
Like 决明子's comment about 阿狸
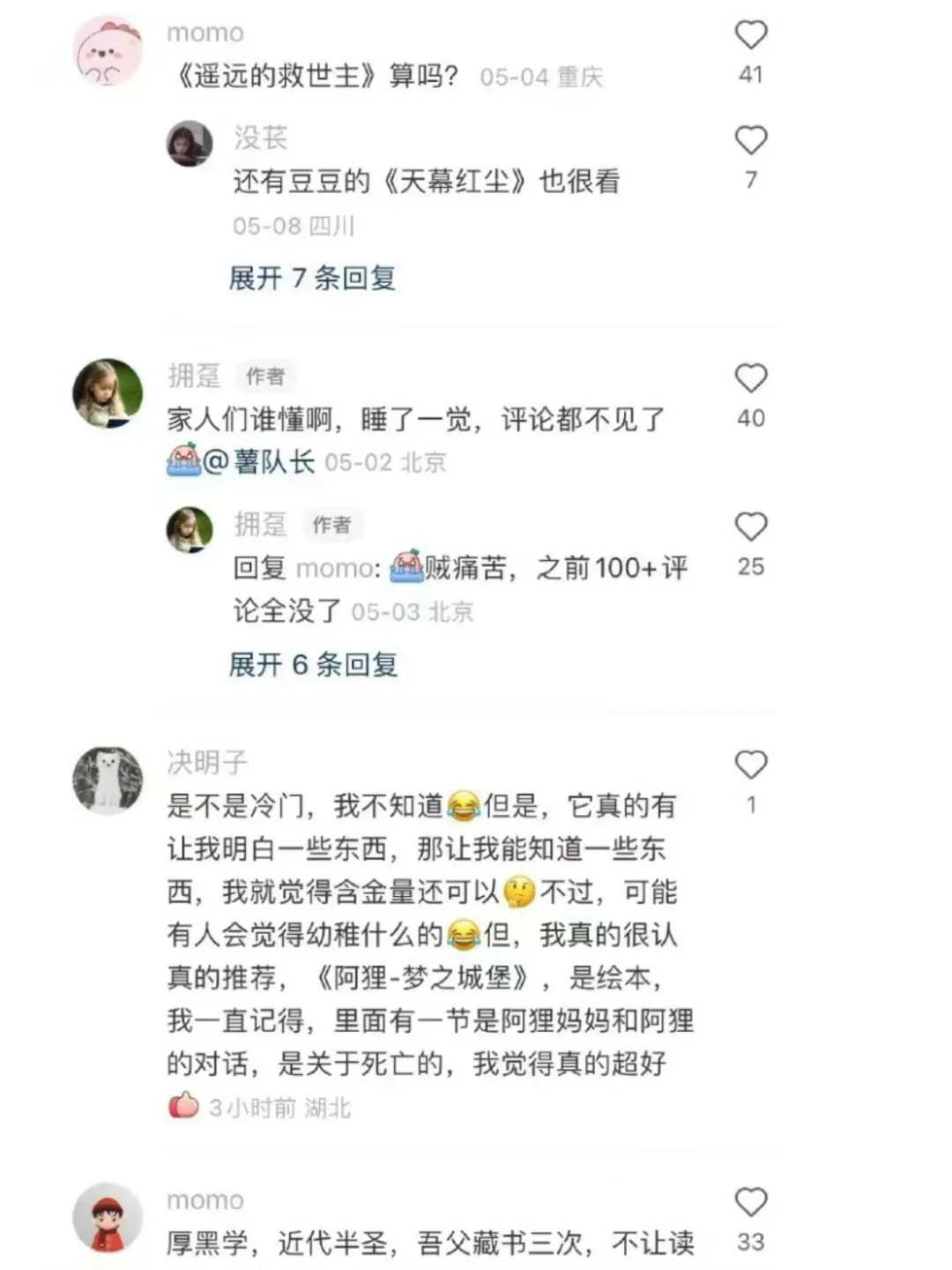tap(751, 765)
